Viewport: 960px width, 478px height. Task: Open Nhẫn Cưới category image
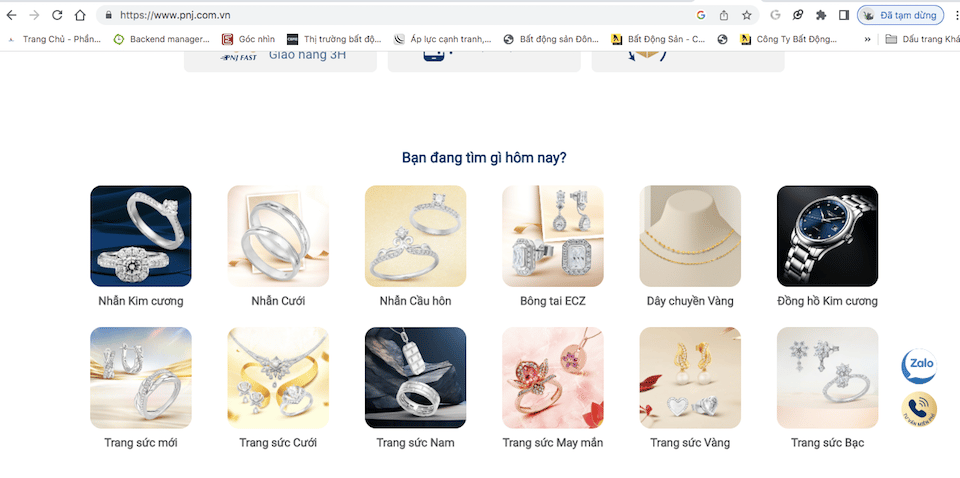pyautogui.click(x=278, y=236)
